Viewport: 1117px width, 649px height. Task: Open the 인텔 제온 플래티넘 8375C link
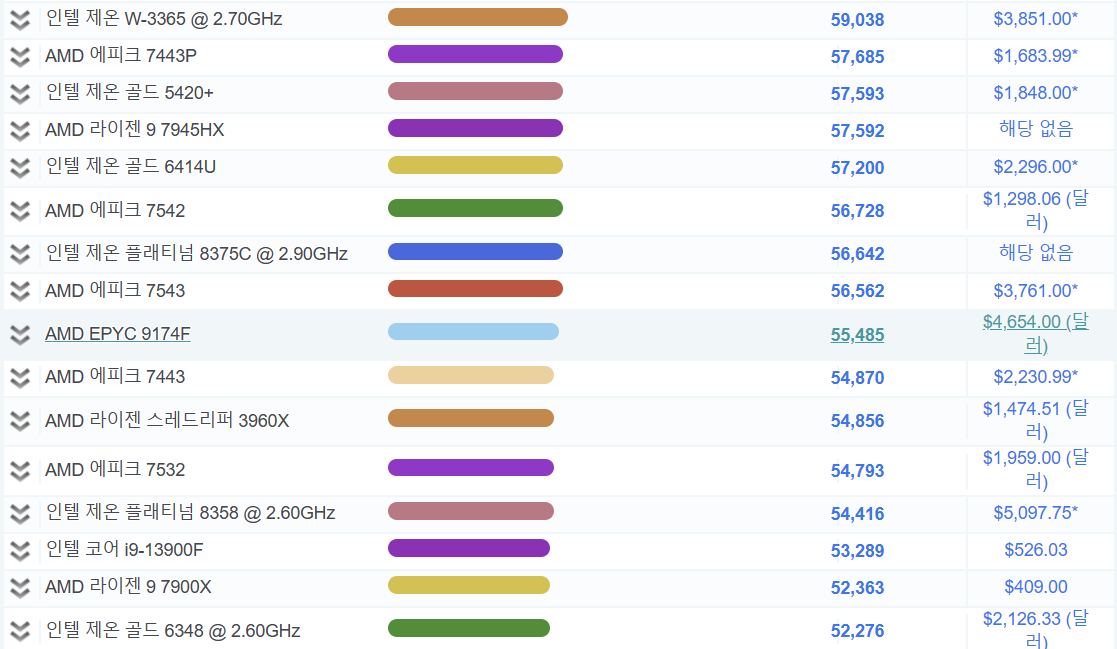[x=197, y=254]
